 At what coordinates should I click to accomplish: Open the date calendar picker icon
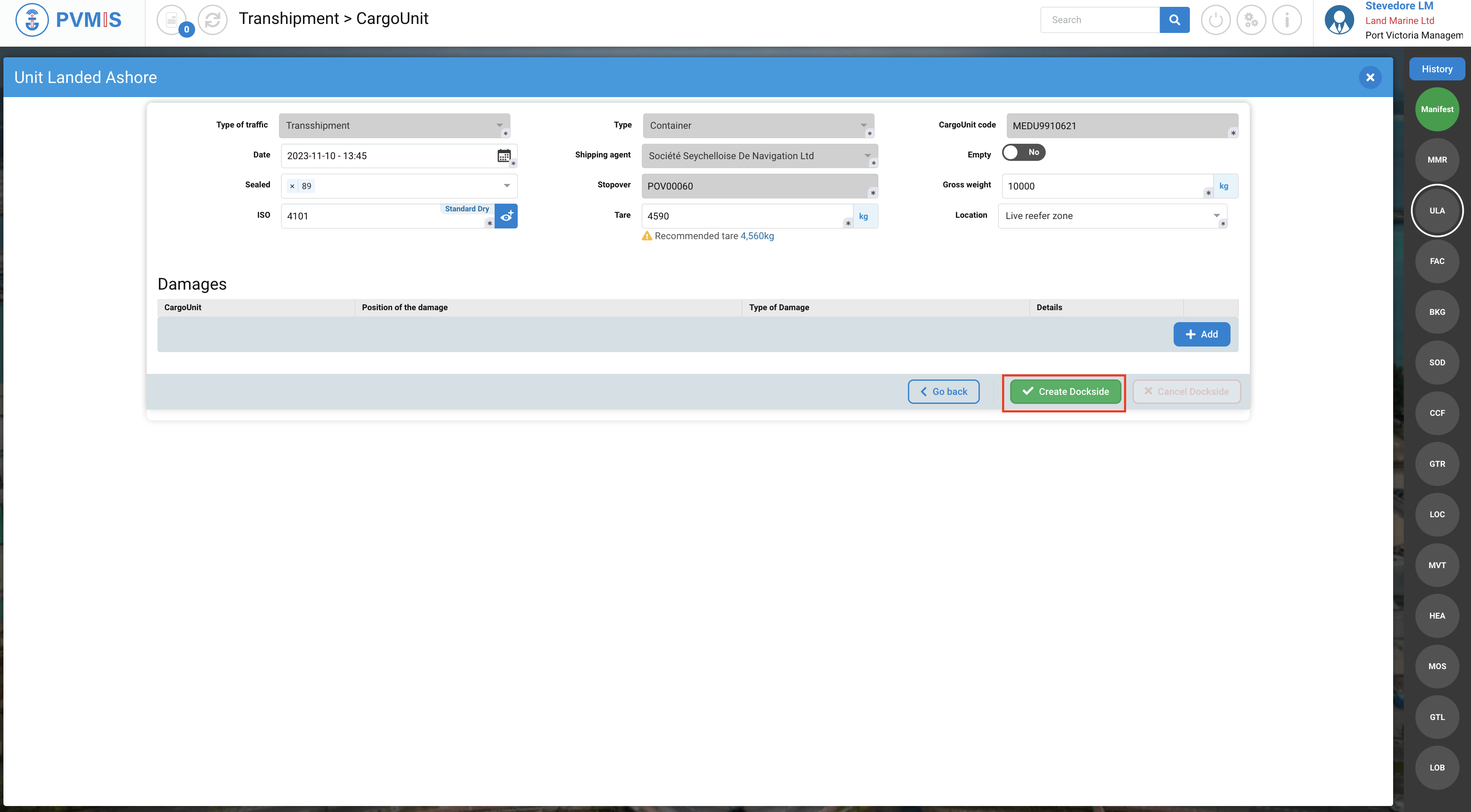pos(503,156)
